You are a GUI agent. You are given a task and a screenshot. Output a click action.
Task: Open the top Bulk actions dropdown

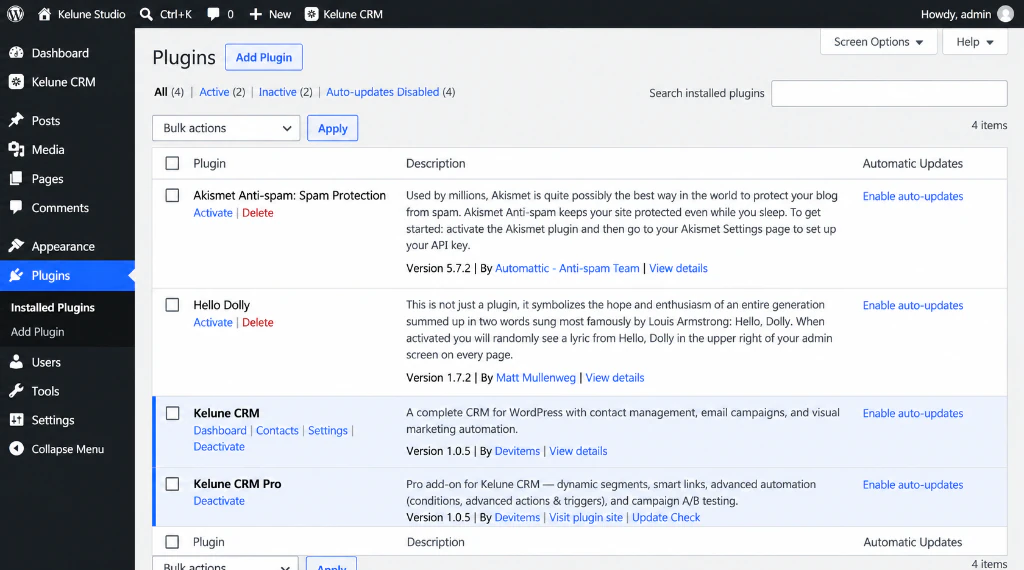pyautogui.click(x=226, y=128)
